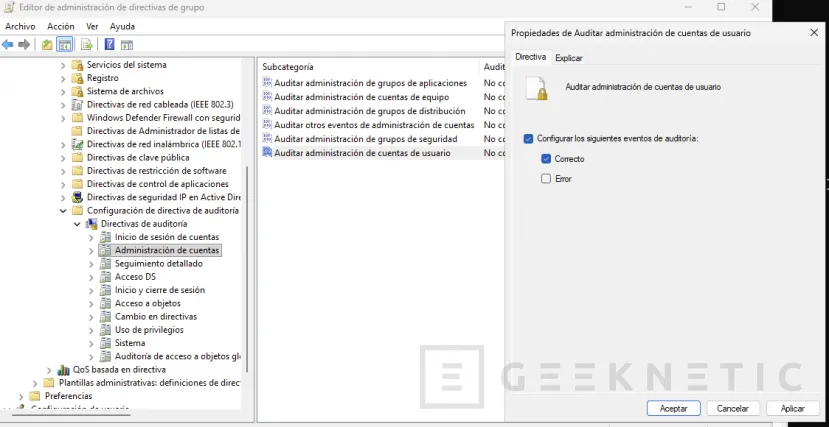Screen dimensions: 829x427
Task: Close the Propiedades dialog with X
Action: click(x=814, y=33)
